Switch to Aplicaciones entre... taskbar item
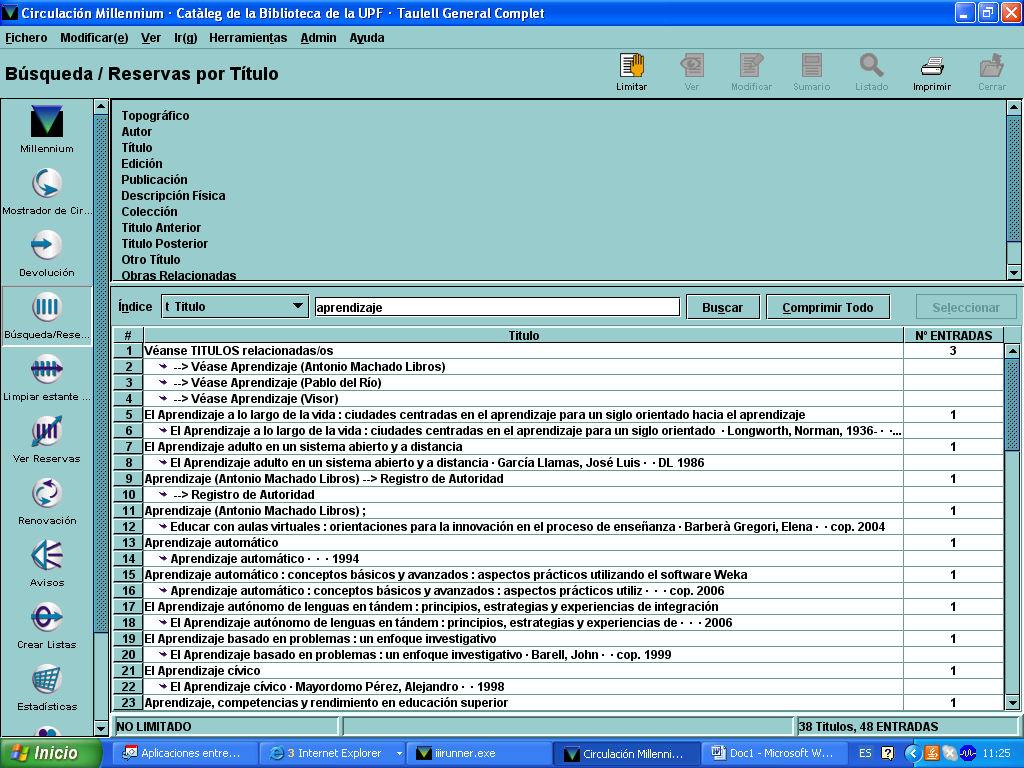Viewport: 1024px width, 768px height. coord(183,753)
